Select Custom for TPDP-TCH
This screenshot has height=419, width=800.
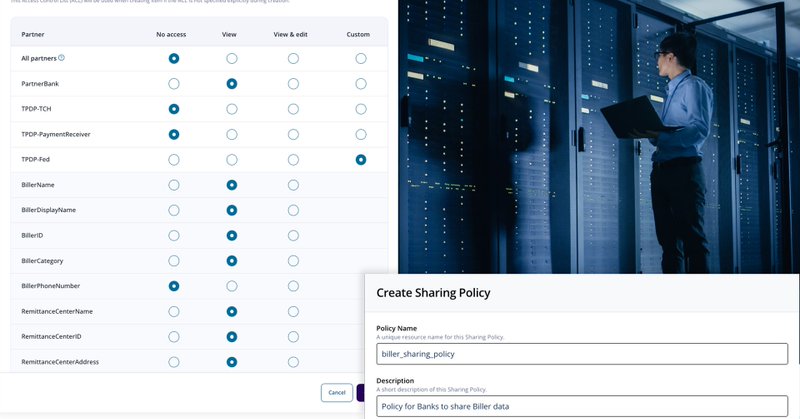(x=361, y=109)
